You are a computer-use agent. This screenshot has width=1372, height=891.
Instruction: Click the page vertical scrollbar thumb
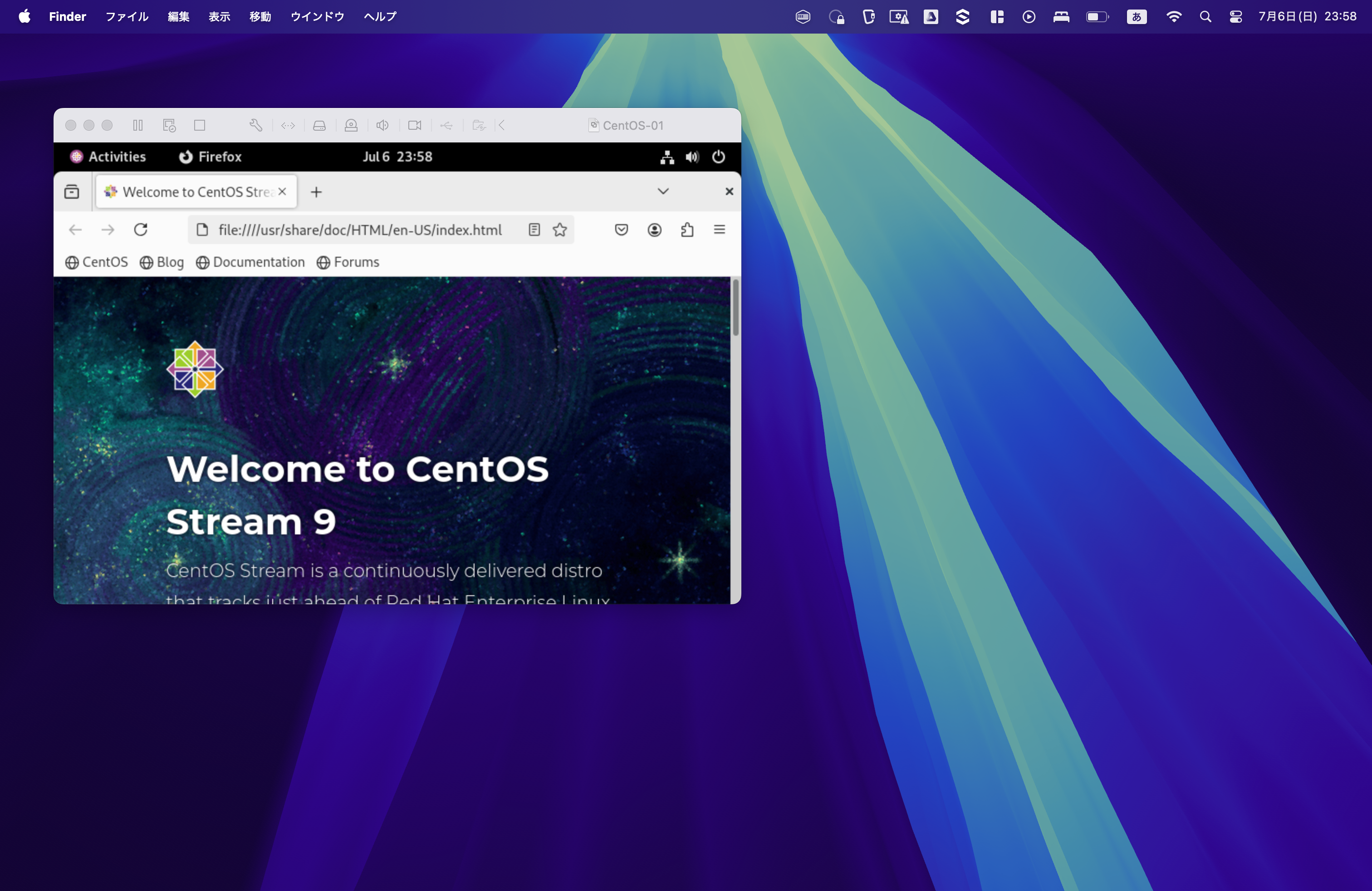(735, 307)
